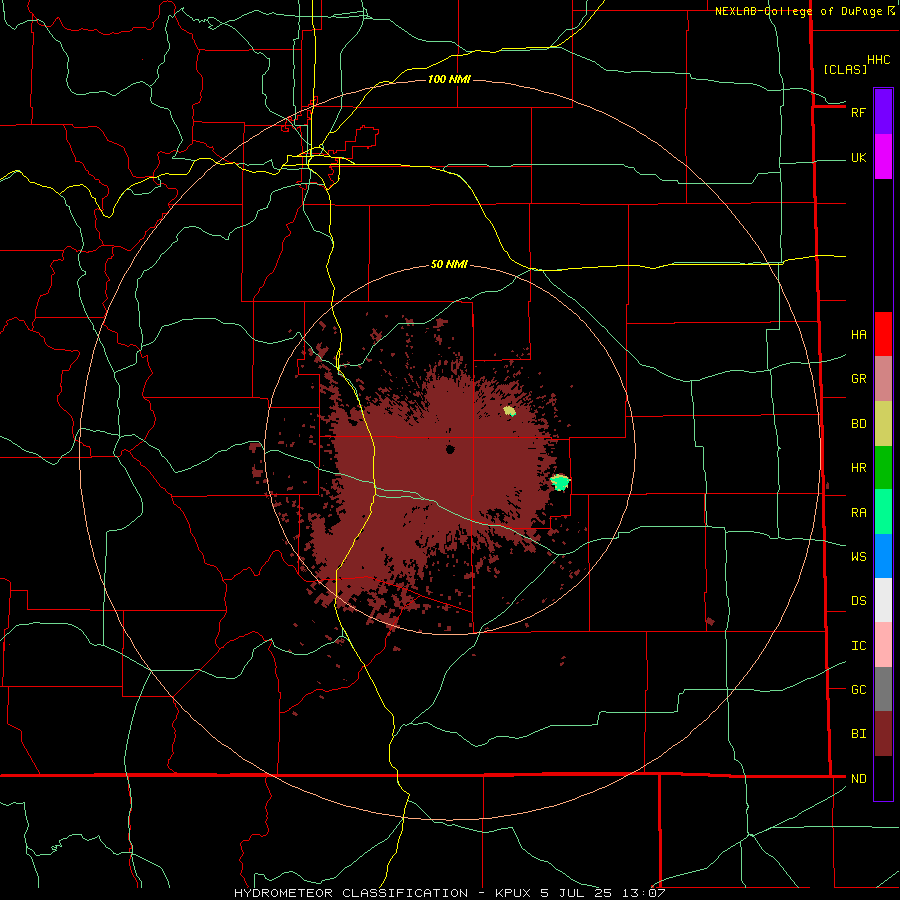
Task: Click the 'BD' legend label text
Action: pyautogui.click(x=858, y=424)
